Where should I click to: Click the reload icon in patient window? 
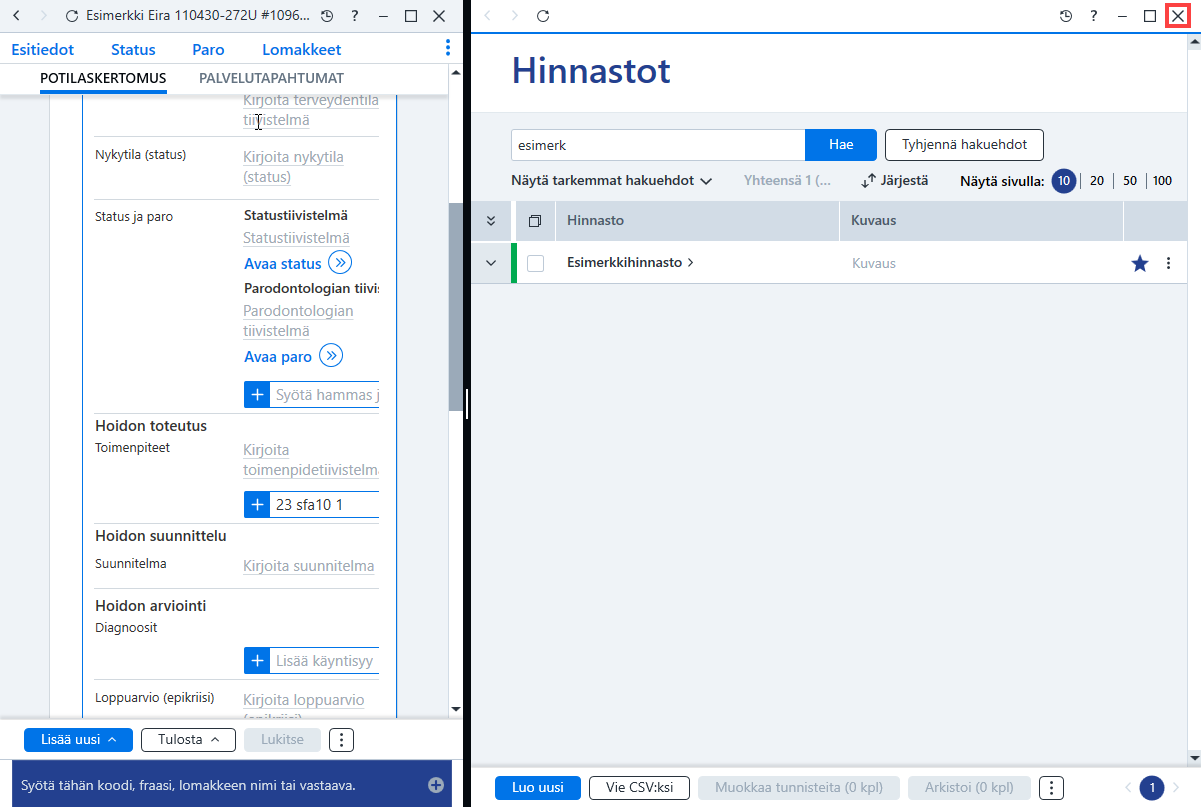tap(72, 17)
